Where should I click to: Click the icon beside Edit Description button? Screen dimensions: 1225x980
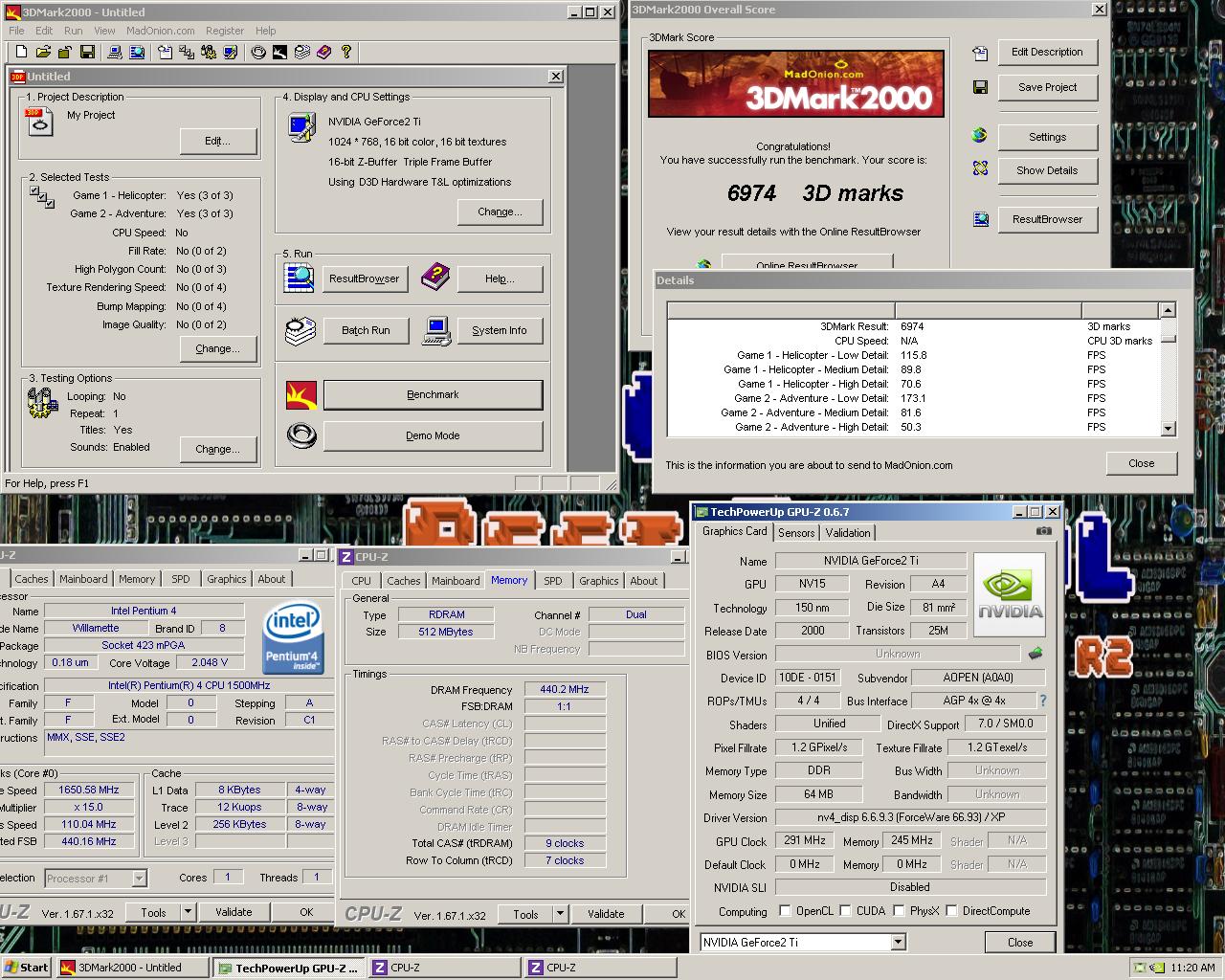point(980,53)
